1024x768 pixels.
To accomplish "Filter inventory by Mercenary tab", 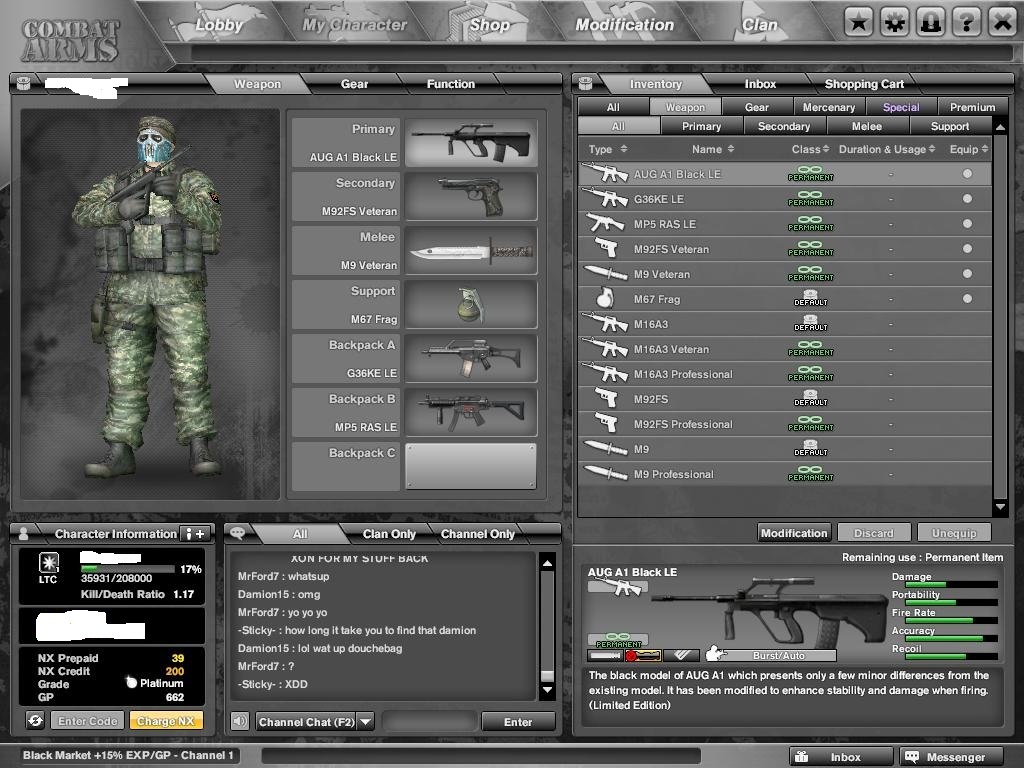I will pyautogui.click(x=829, y=107).
